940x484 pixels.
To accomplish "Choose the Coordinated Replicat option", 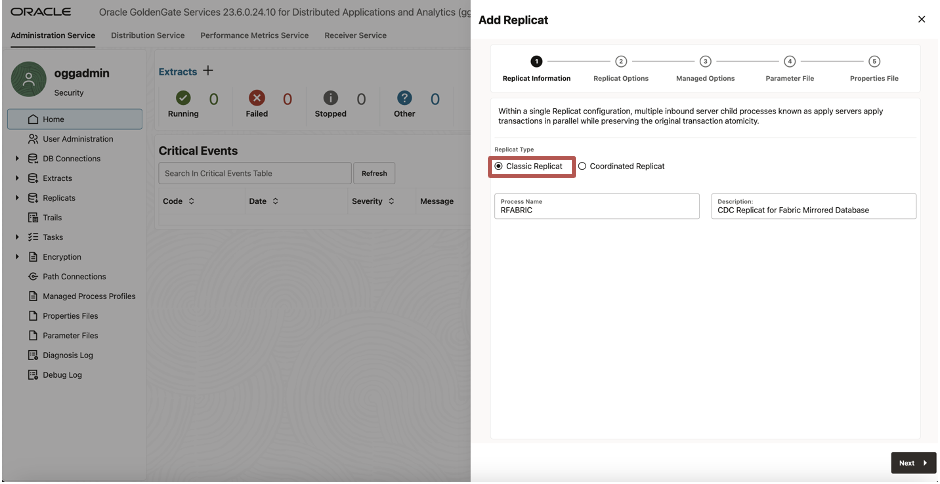I will (583, 166).
